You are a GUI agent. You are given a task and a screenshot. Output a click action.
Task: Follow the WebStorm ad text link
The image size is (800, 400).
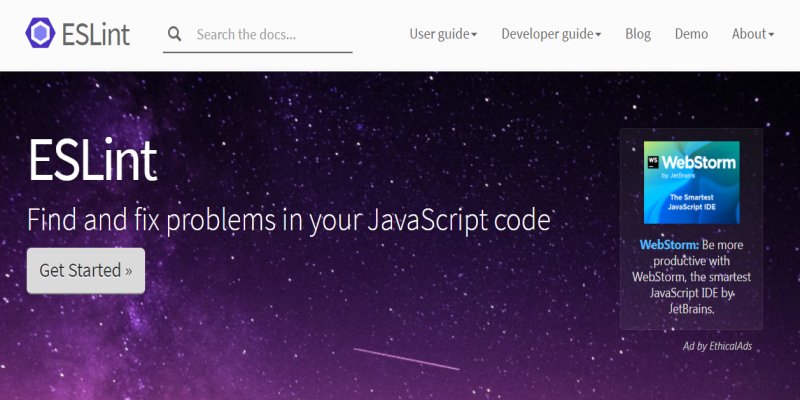[x=691, y=277]
